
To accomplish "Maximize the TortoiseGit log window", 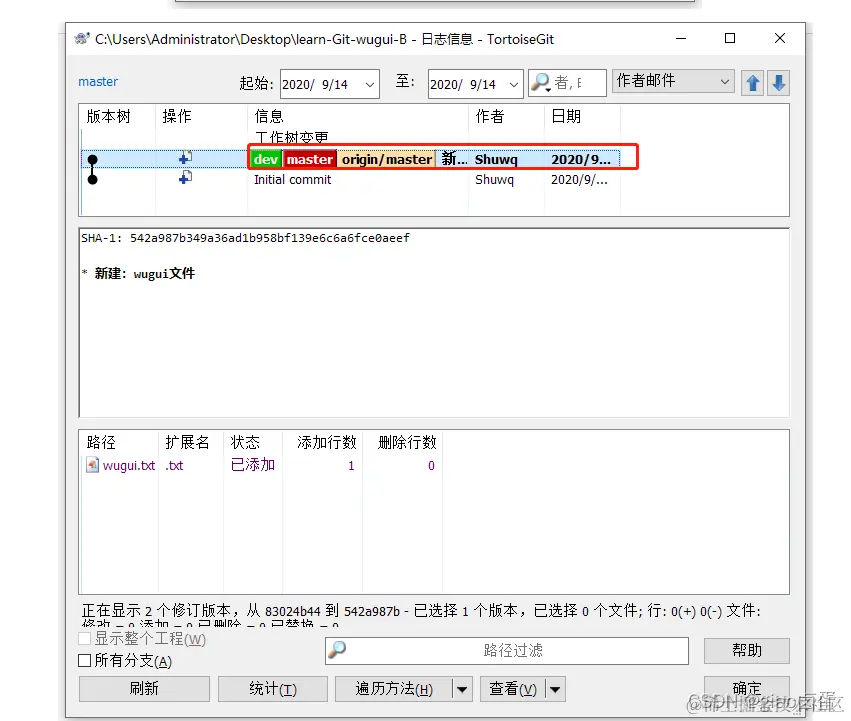I will [x=730, y=39].
